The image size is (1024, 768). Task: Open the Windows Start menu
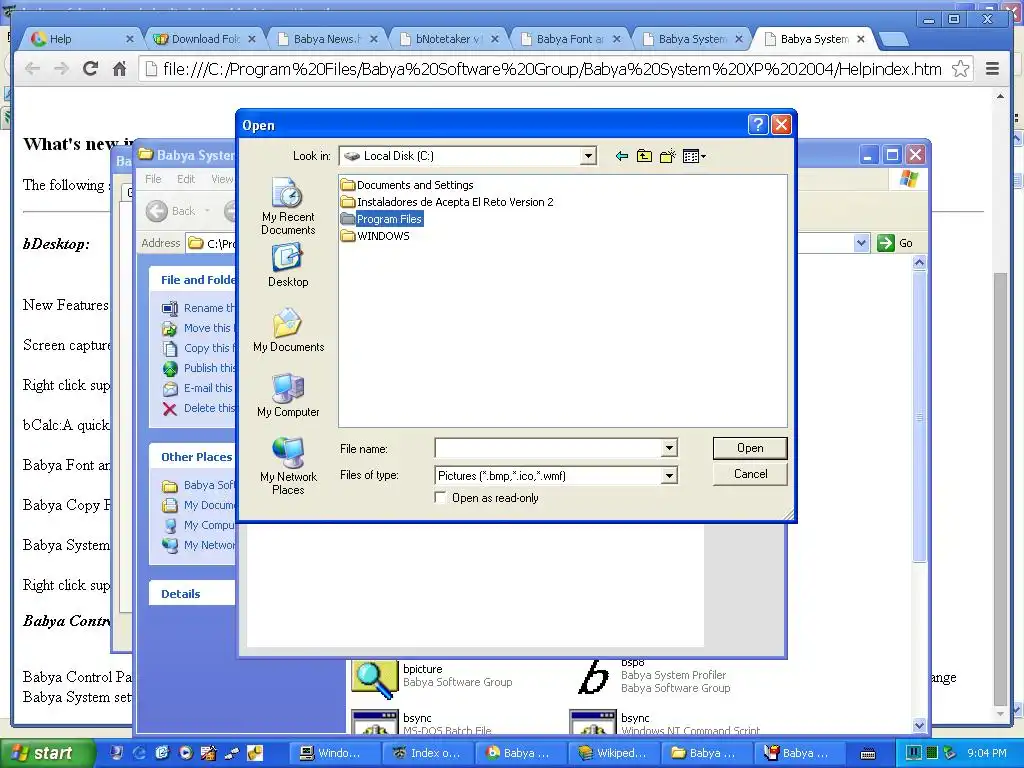[x=47, y=753]
